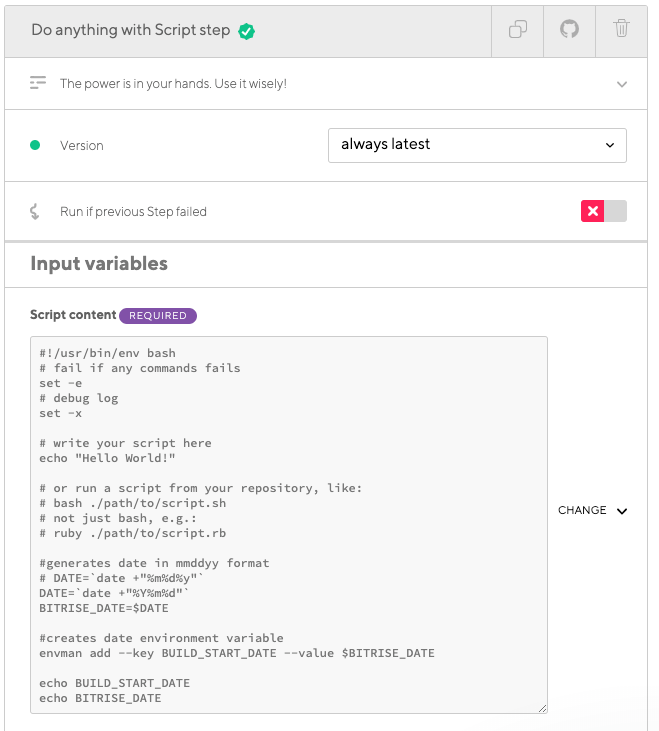Viewport: 659px width, 731px height.
Task: Open the always latest version dropdown
Action: coord(477,145)
